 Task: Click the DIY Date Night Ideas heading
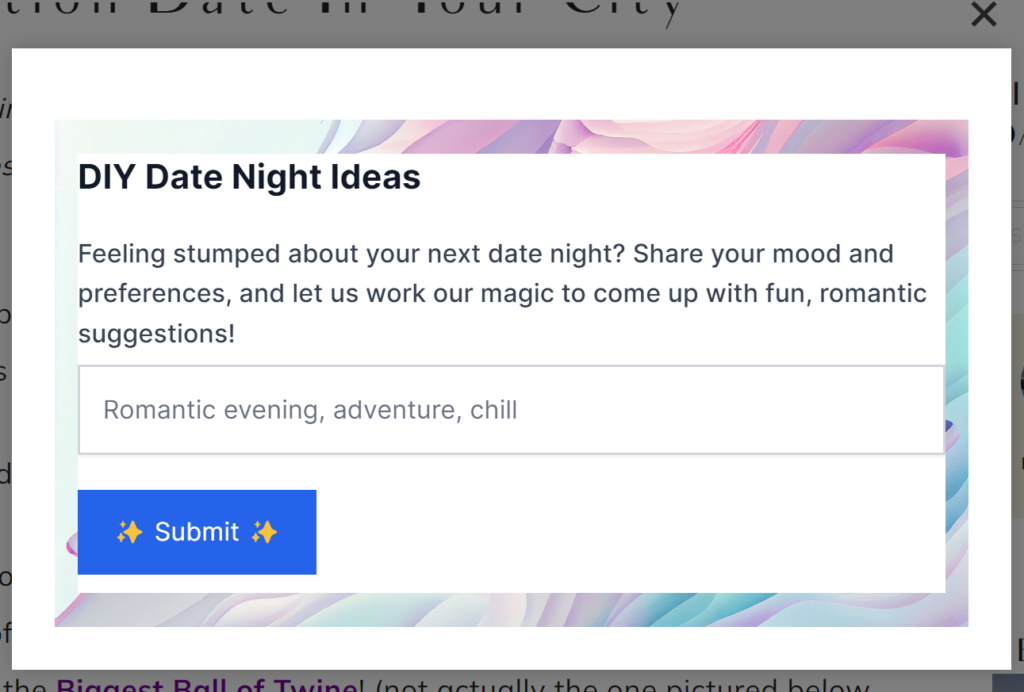tap(249, 177)
